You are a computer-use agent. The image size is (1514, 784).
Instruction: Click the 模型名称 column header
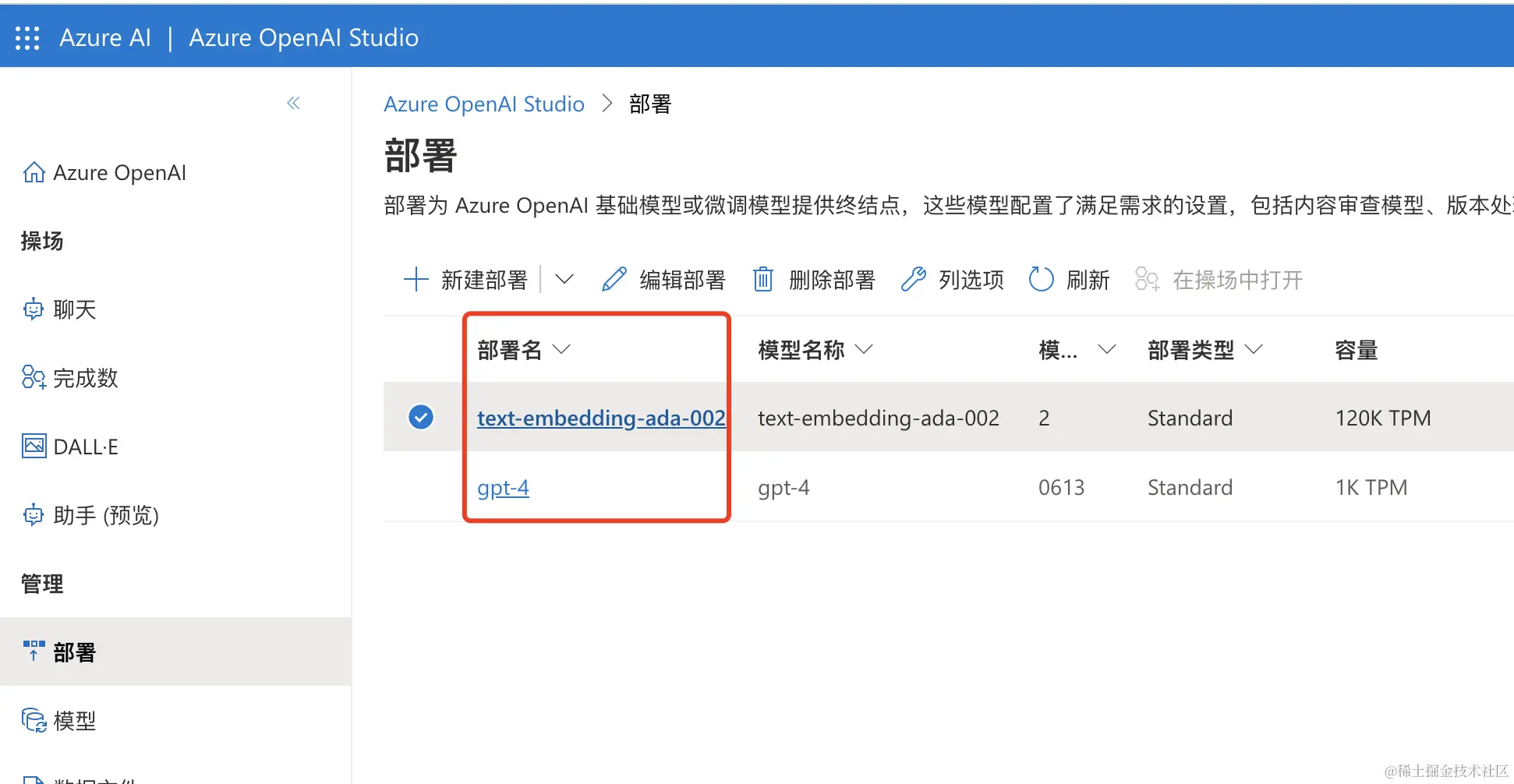coord(801,350)
